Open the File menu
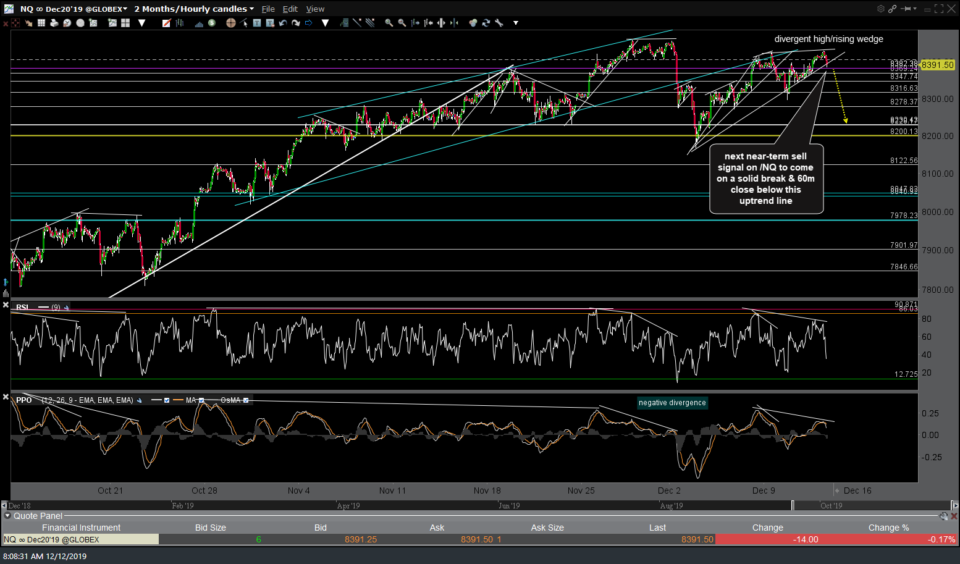 [268, 9]
